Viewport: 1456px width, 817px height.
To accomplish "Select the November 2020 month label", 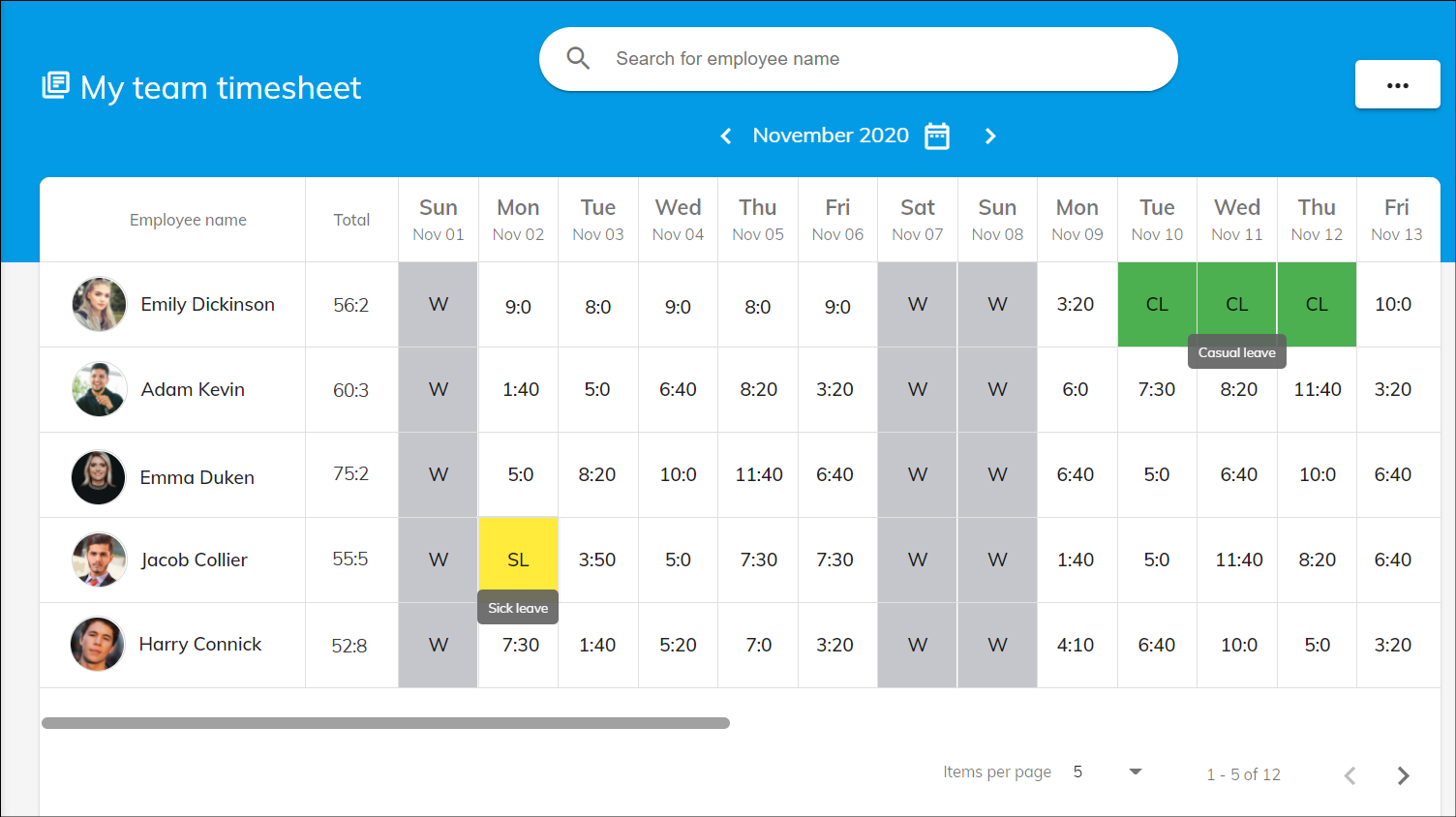I will (831, 136).
